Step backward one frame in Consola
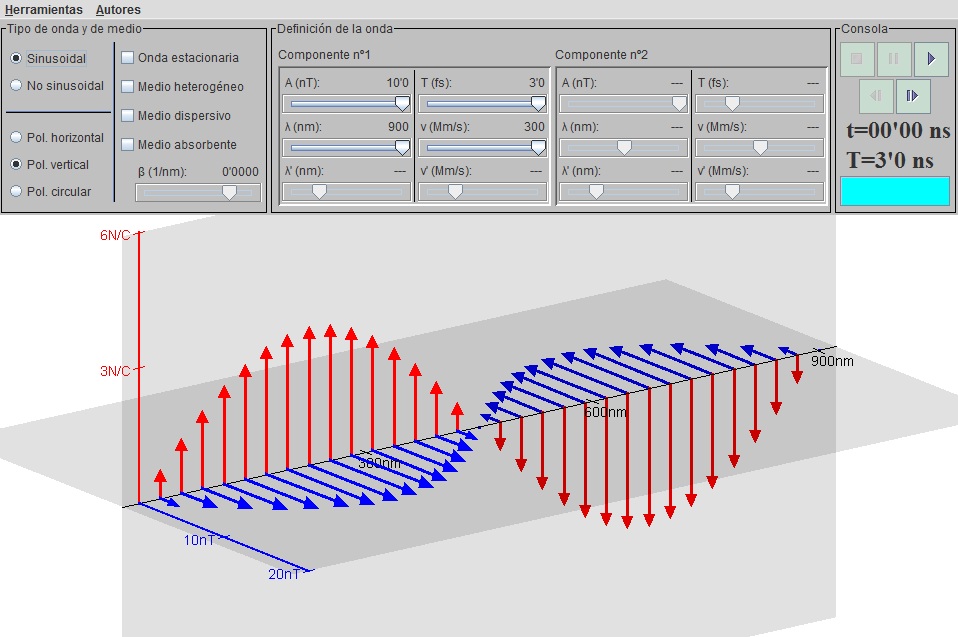The image size is (958, 637). point(876,96)
